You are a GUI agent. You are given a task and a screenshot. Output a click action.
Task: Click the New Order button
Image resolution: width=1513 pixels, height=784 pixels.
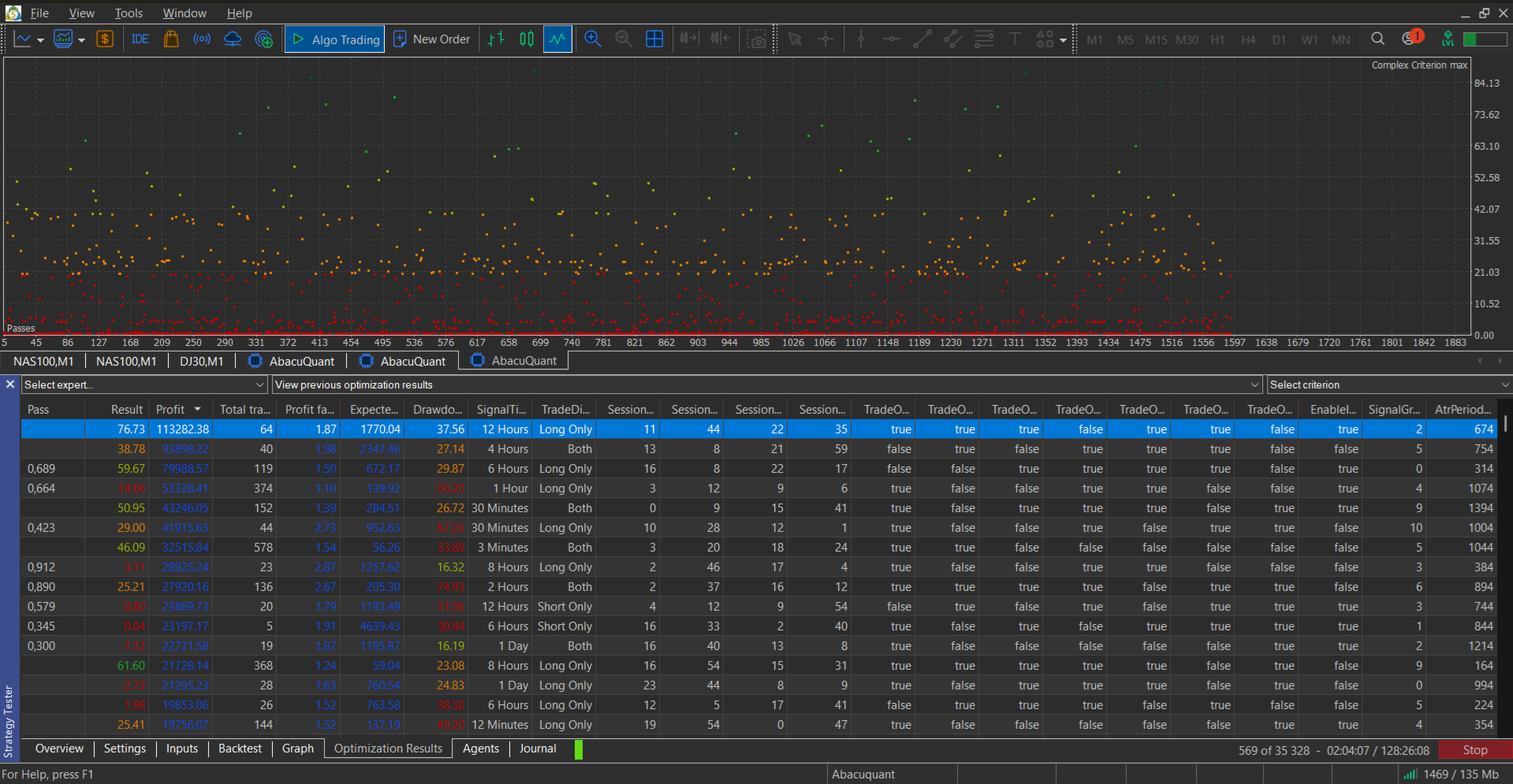[432, 39]
